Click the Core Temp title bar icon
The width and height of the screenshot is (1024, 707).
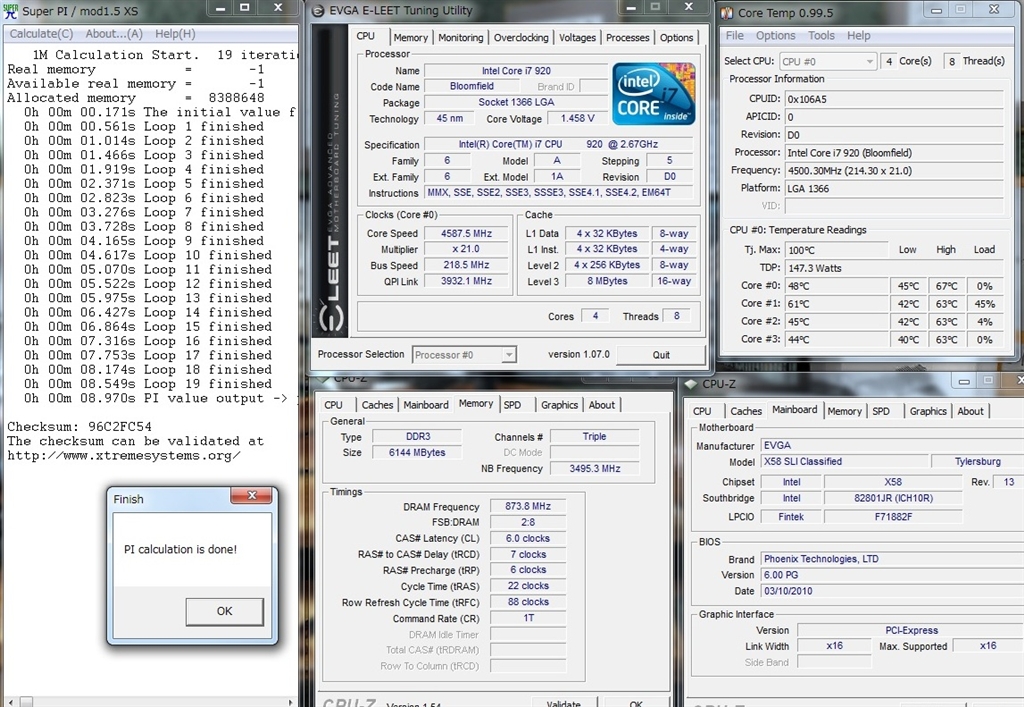click(x=727, y=12)
